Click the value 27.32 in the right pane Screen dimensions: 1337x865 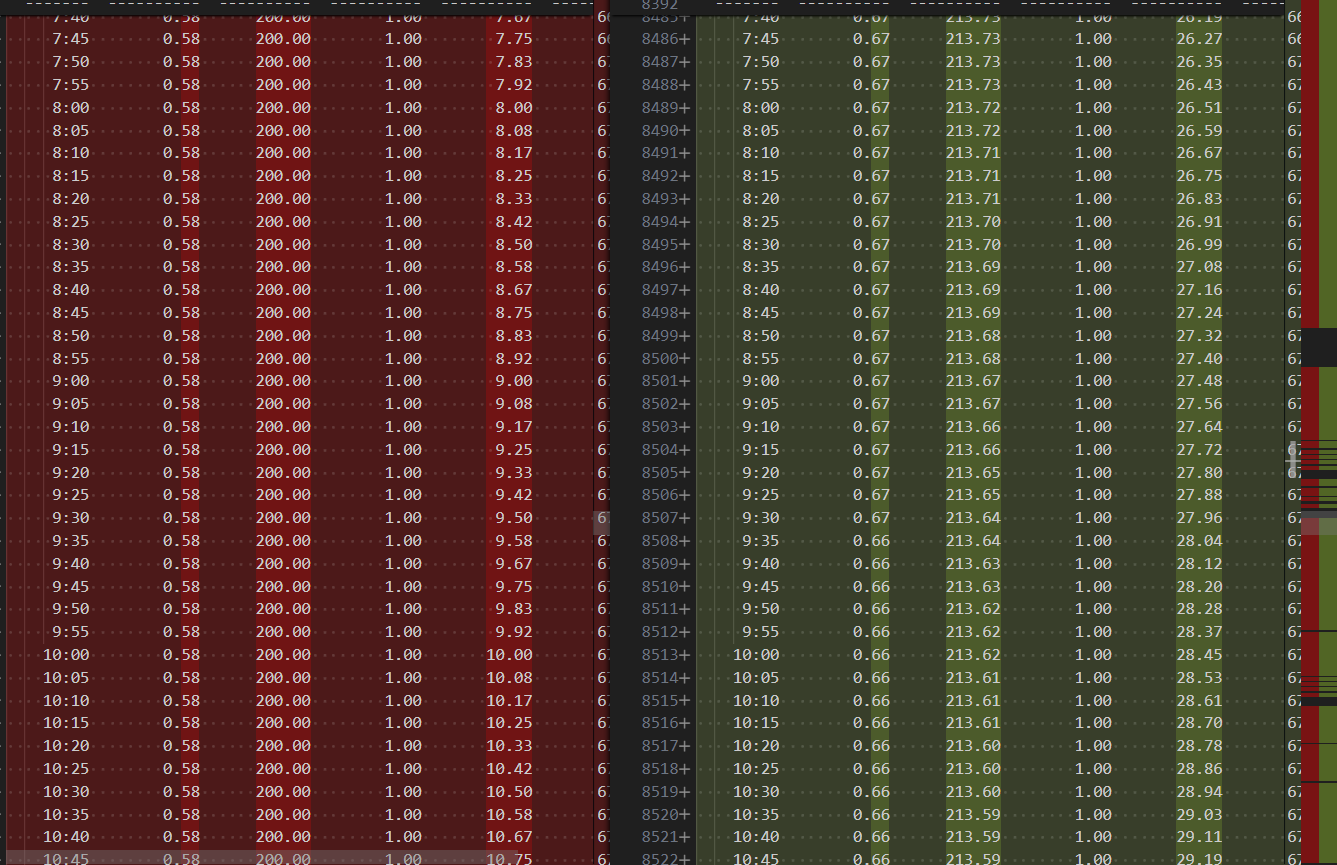[1199, 336]
